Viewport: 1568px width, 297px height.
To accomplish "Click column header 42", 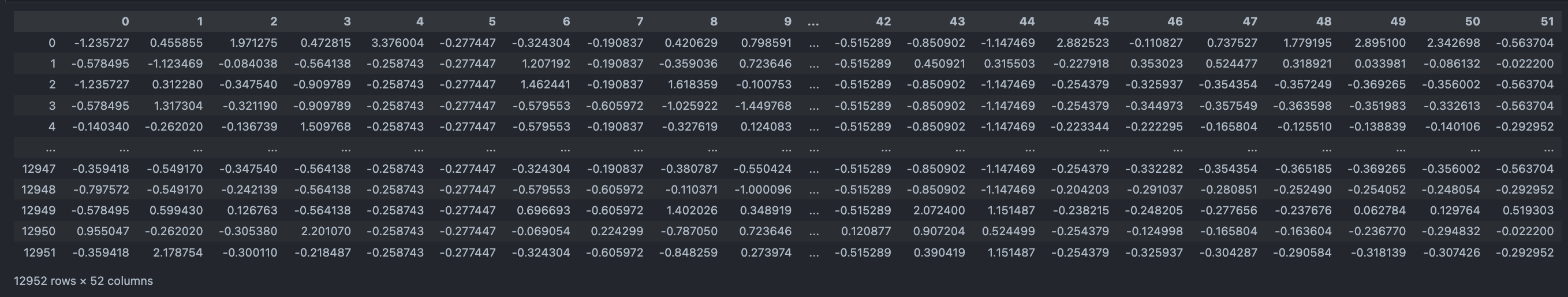I will [883, 22].
